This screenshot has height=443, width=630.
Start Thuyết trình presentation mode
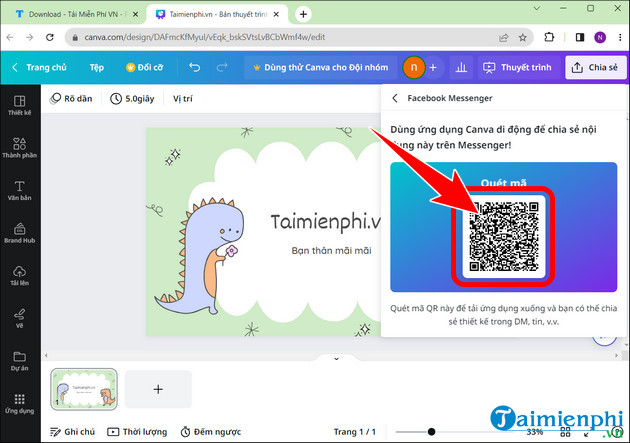tap(518, 67)
